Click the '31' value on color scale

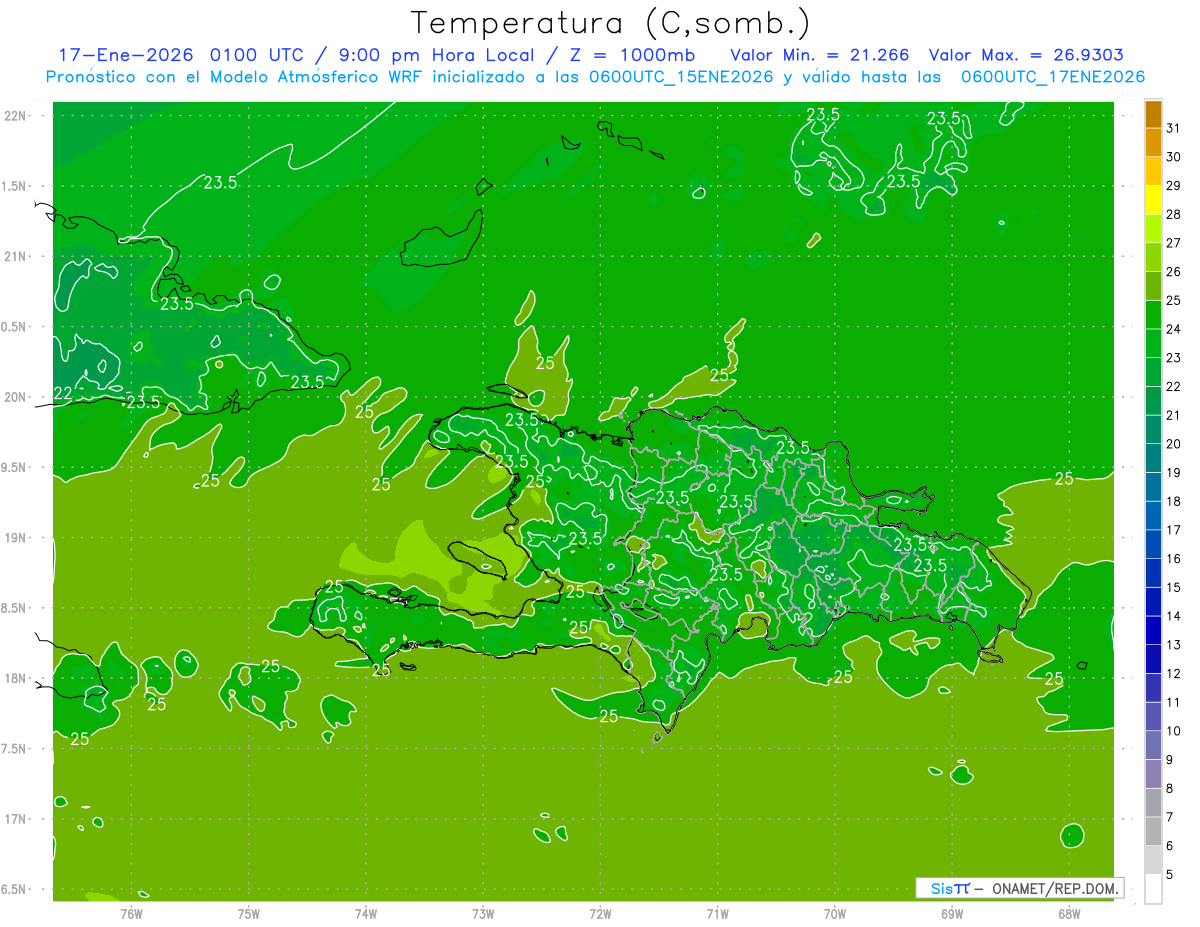(x=1174, y=128)
